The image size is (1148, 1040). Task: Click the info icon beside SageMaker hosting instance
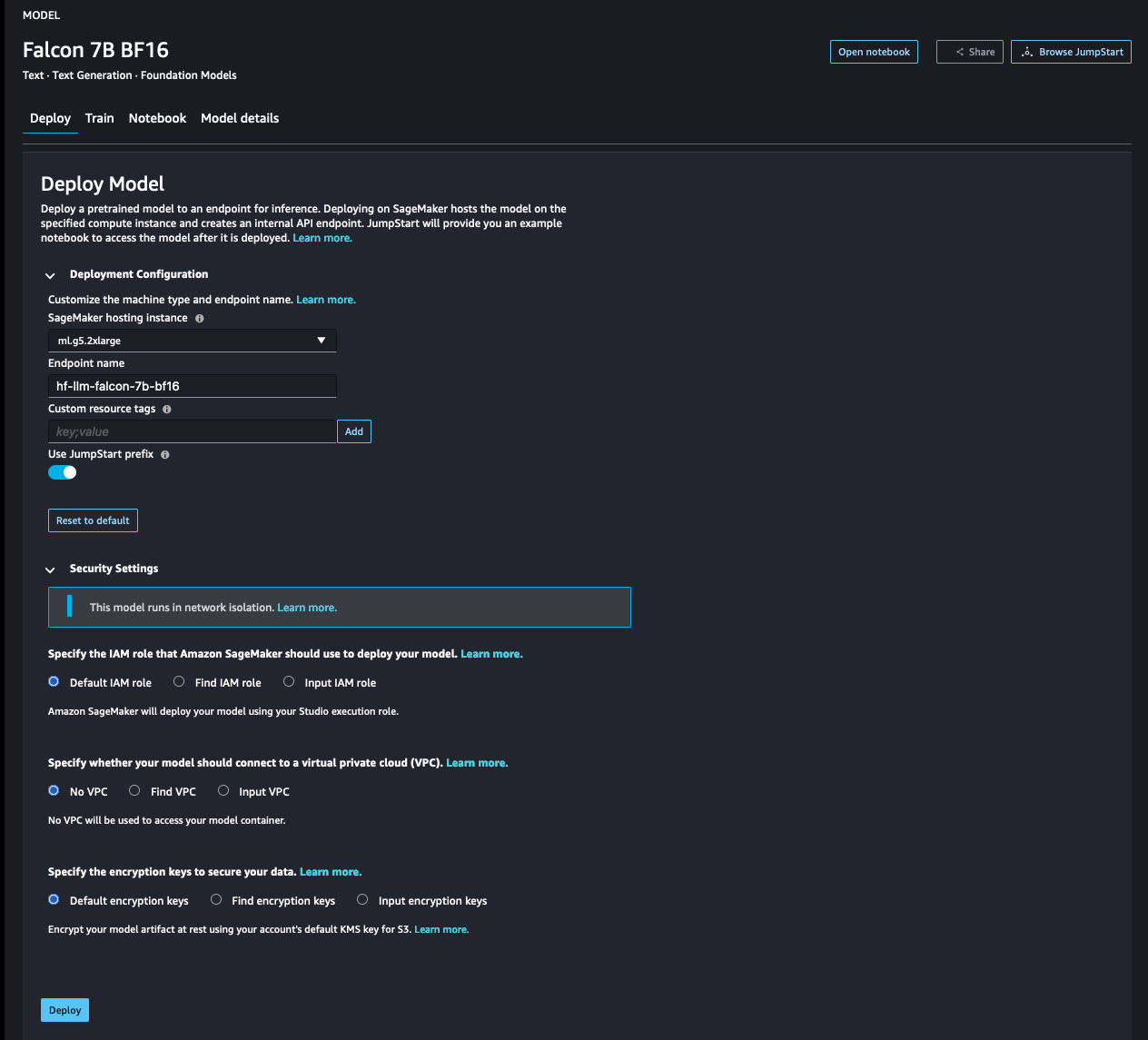200,319
